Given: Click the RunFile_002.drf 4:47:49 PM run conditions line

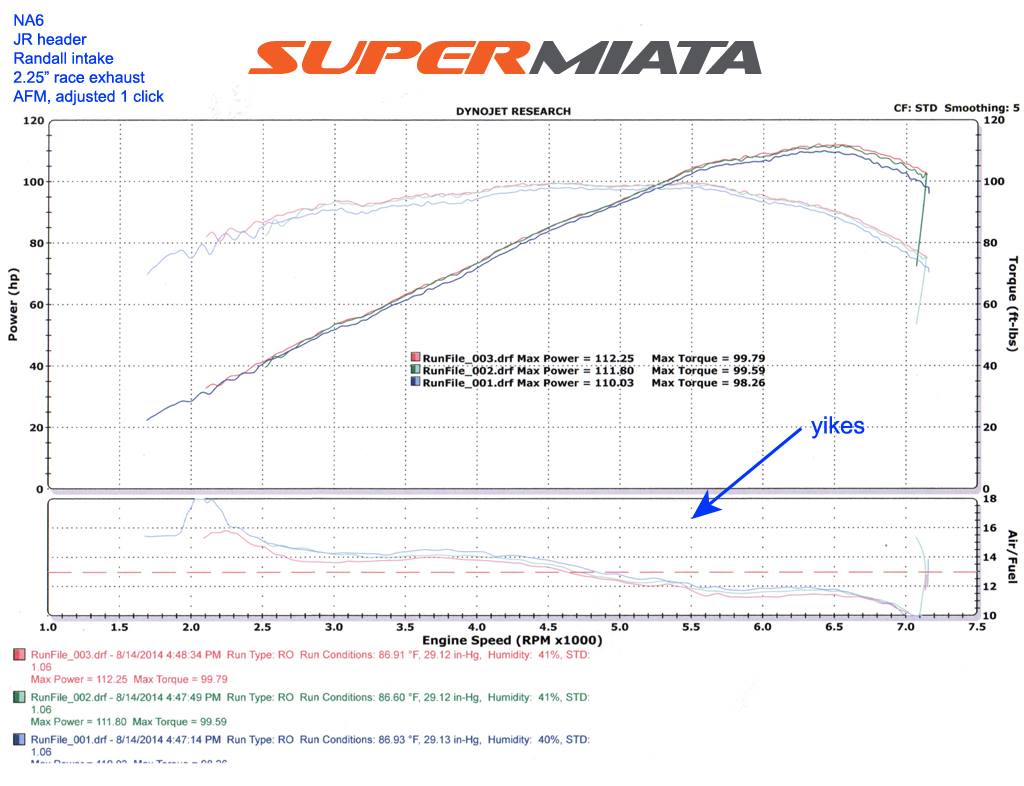Looking at the screenshot, I should [310, 697].
